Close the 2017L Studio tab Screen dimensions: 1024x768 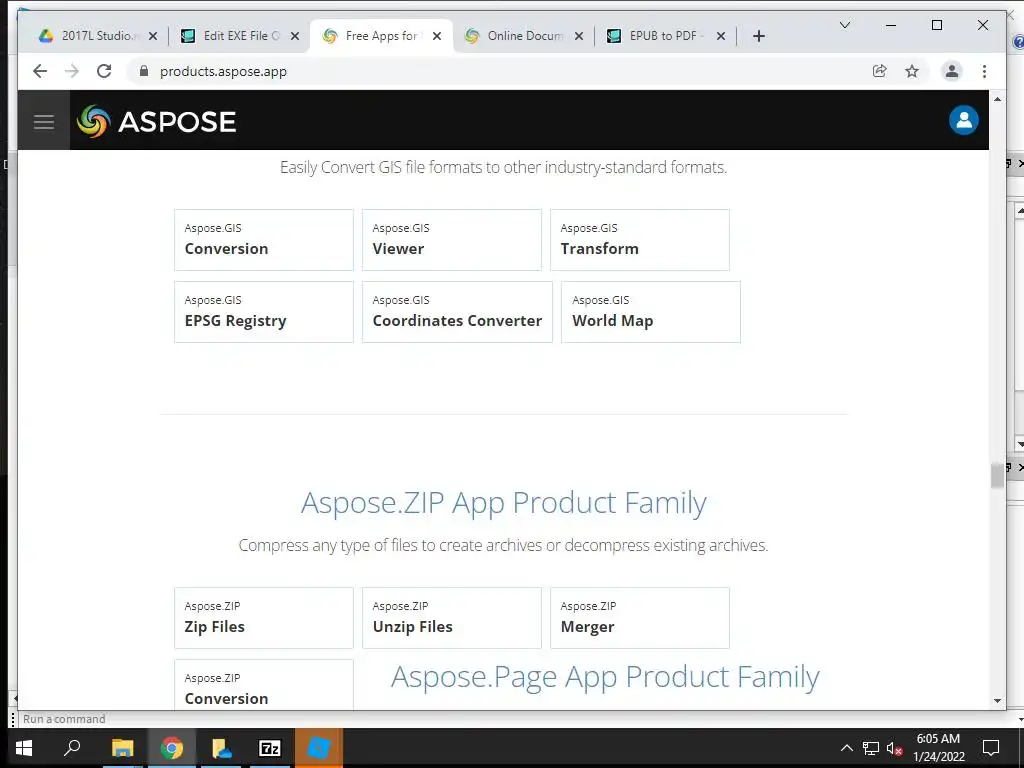[x=153, y=36]
